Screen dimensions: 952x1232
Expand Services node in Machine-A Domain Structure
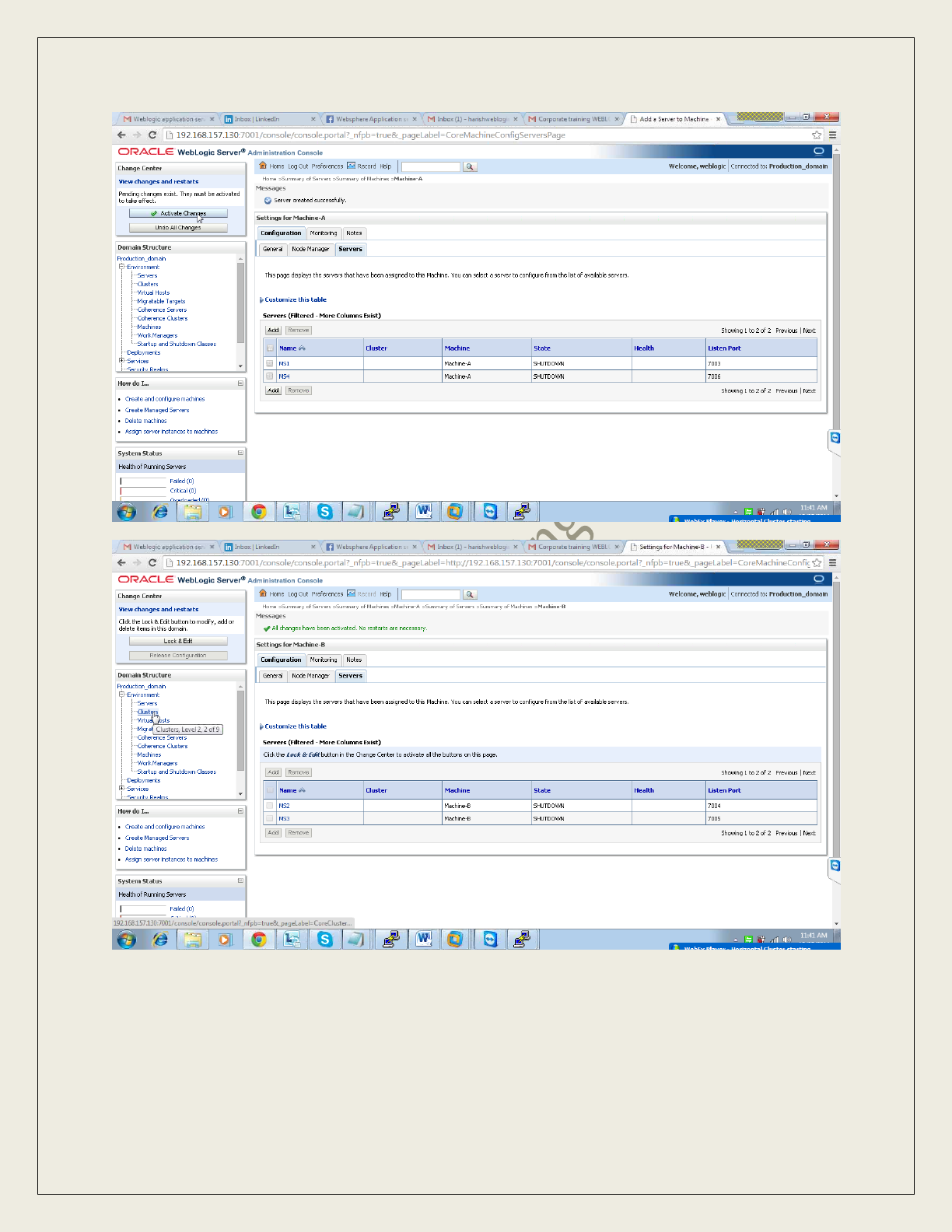(x=121, y=360)
